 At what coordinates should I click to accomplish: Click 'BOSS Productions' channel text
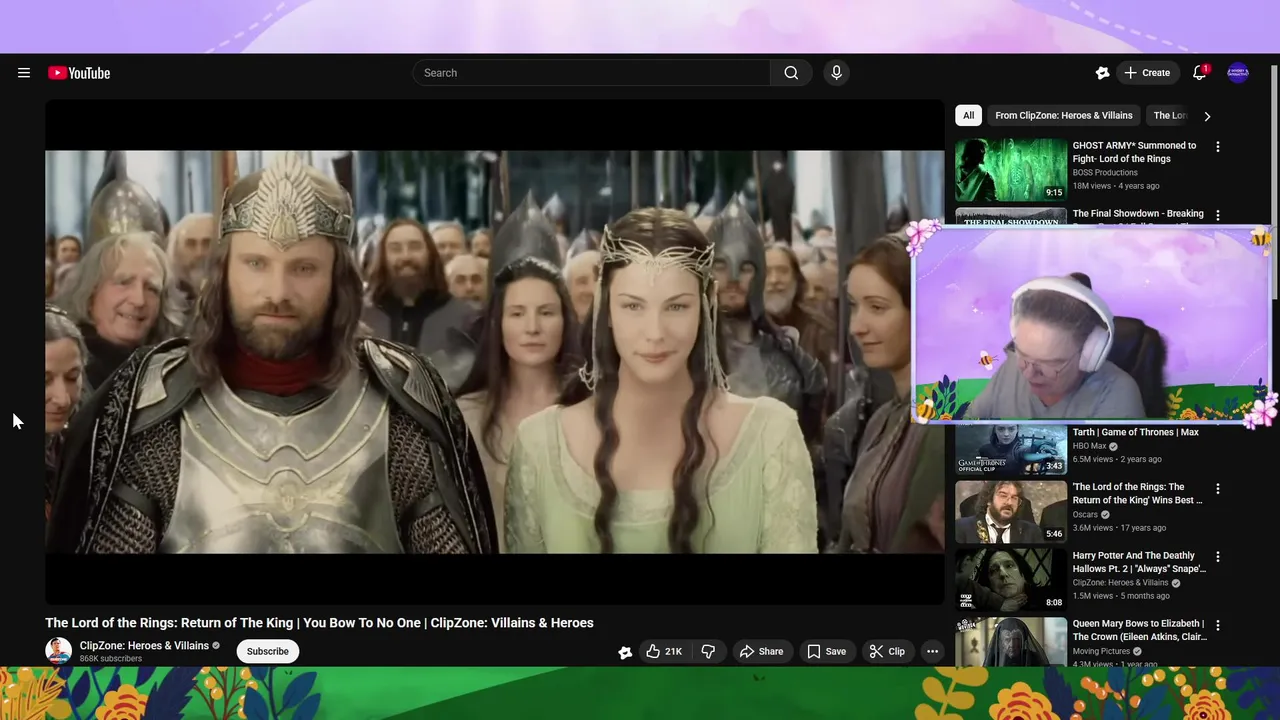click(1105, 173)
